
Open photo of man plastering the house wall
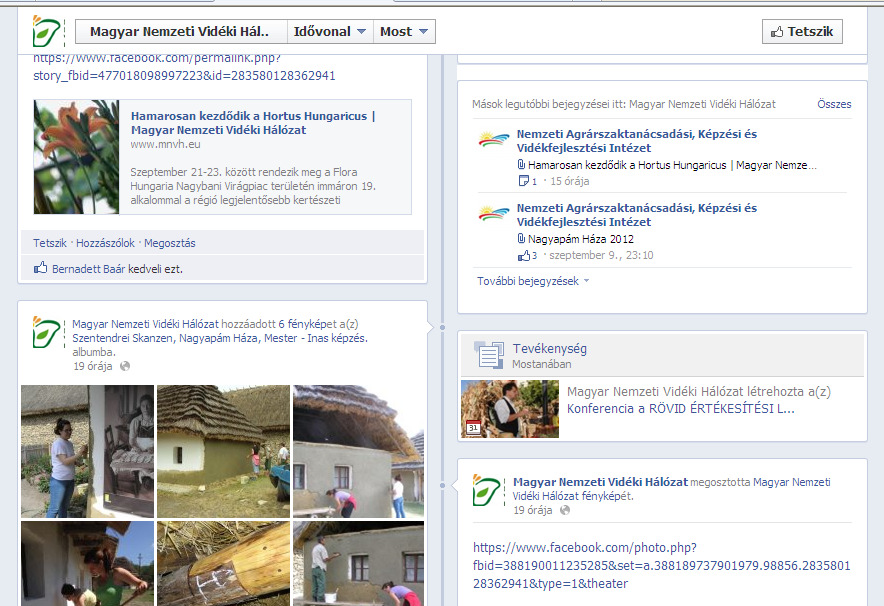(359, 563)
